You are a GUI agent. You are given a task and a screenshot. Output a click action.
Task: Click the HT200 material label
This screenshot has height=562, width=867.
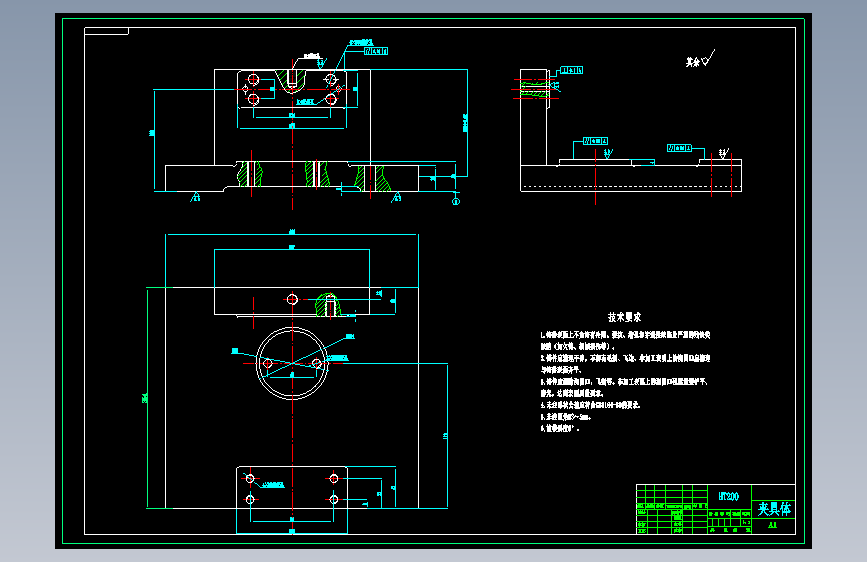[x=729, y=496]
